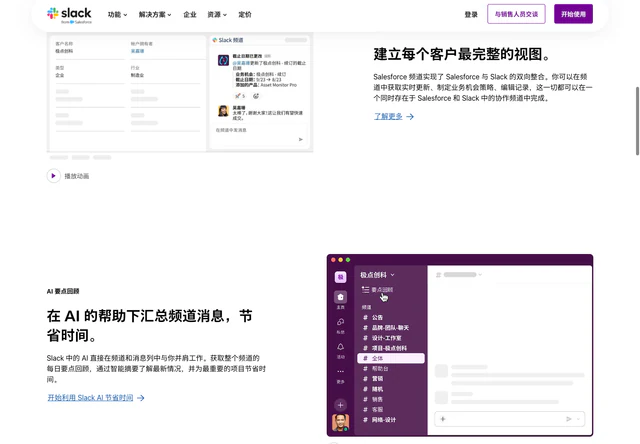The height and width of the screenshot is (444, 640).
Task: Open the 企业 nav item
Action: 190,15
